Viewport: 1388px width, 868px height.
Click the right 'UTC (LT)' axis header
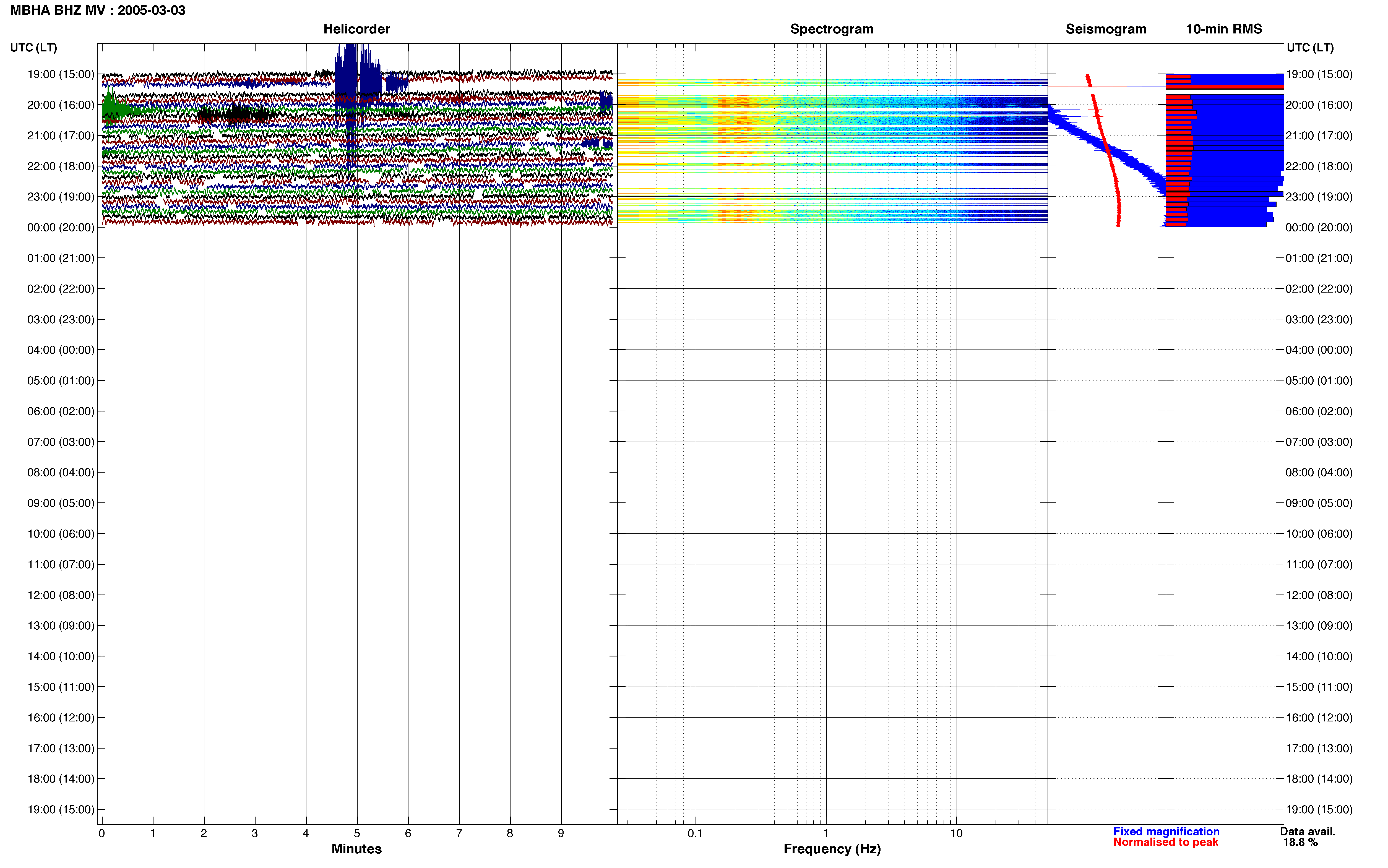pyautogui.click(x=1310, y=48)
